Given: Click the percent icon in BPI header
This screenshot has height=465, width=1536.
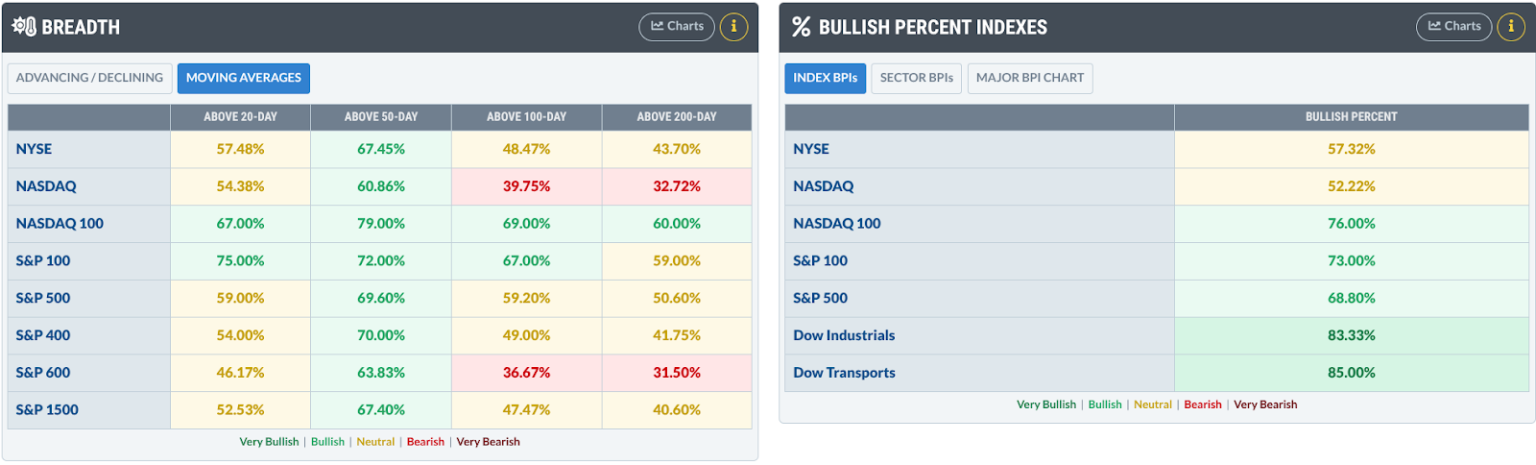Looking at the screenshot, I should coord(801,27).
